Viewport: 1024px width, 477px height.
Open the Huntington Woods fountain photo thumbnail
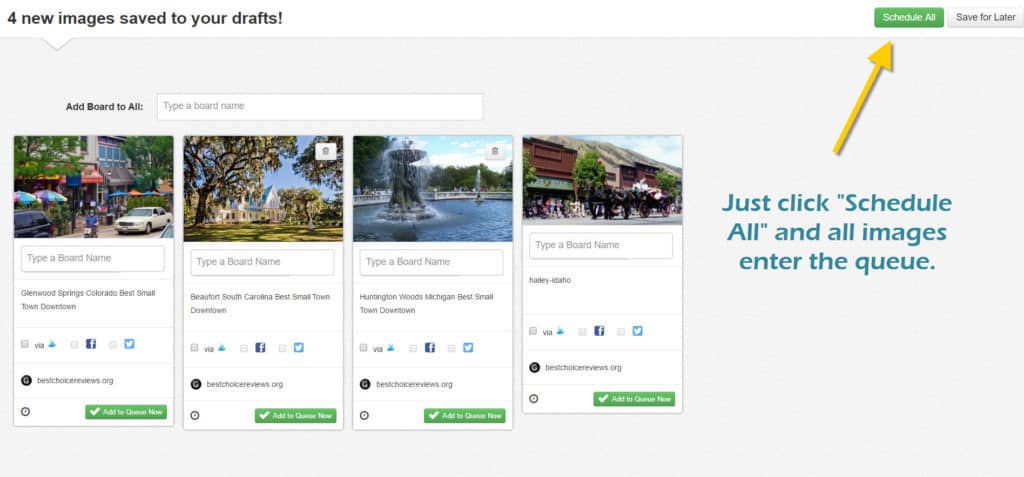click(x=432, y=189)
